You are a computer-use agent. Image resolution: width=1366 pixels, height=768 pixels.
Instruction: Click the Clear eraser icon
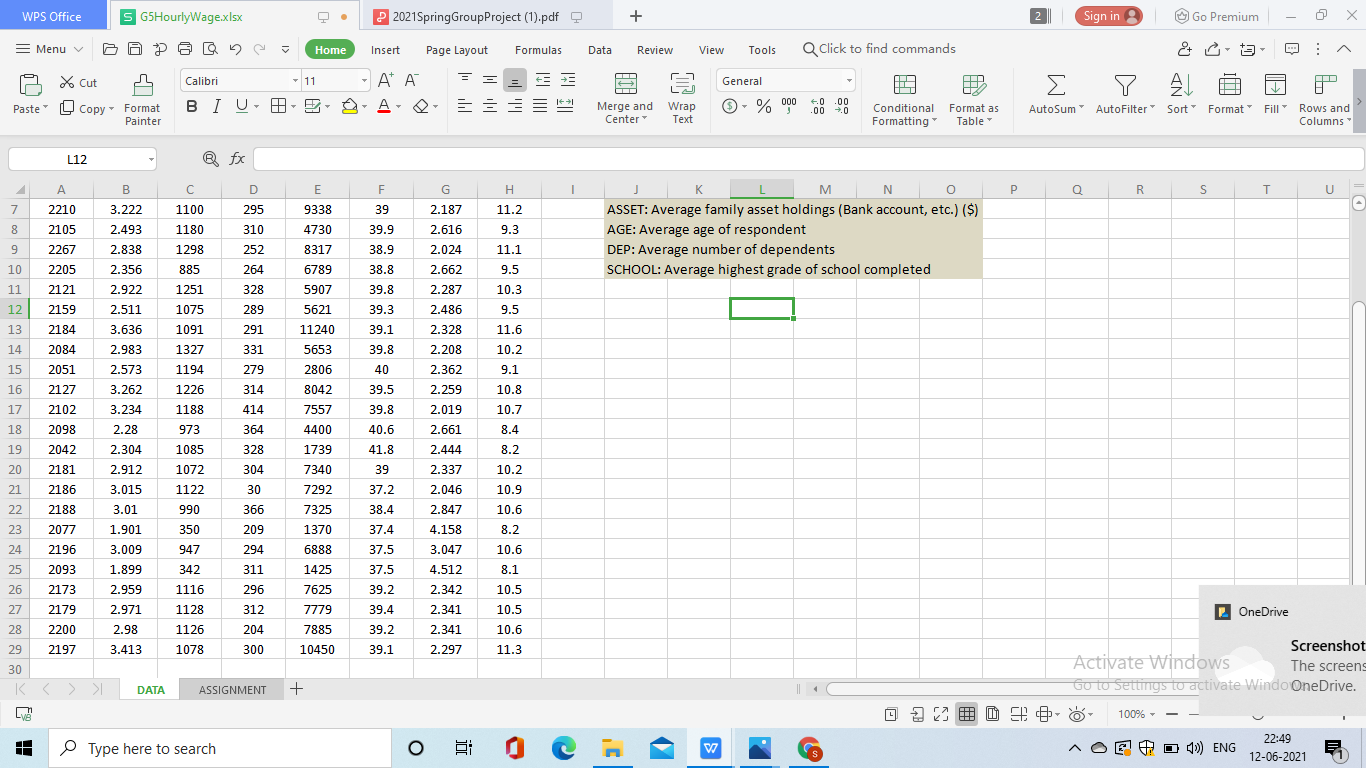click(421, 106)
